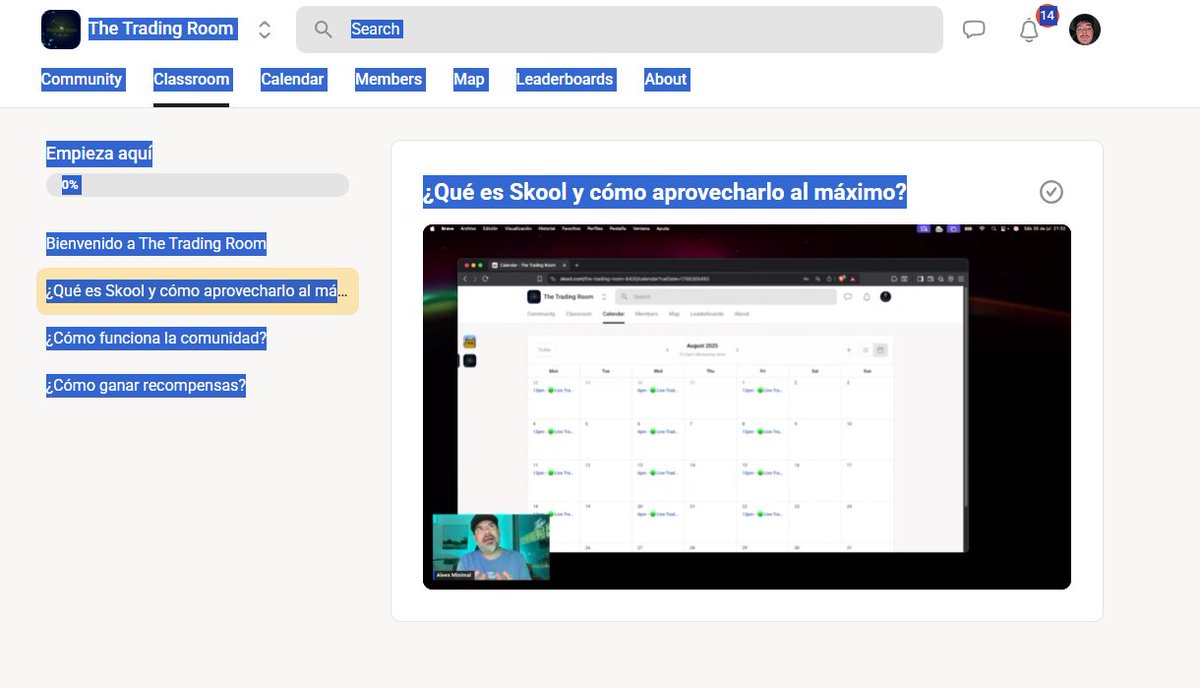
Task: Open the user profile avatar
Action: [1085, 29]
